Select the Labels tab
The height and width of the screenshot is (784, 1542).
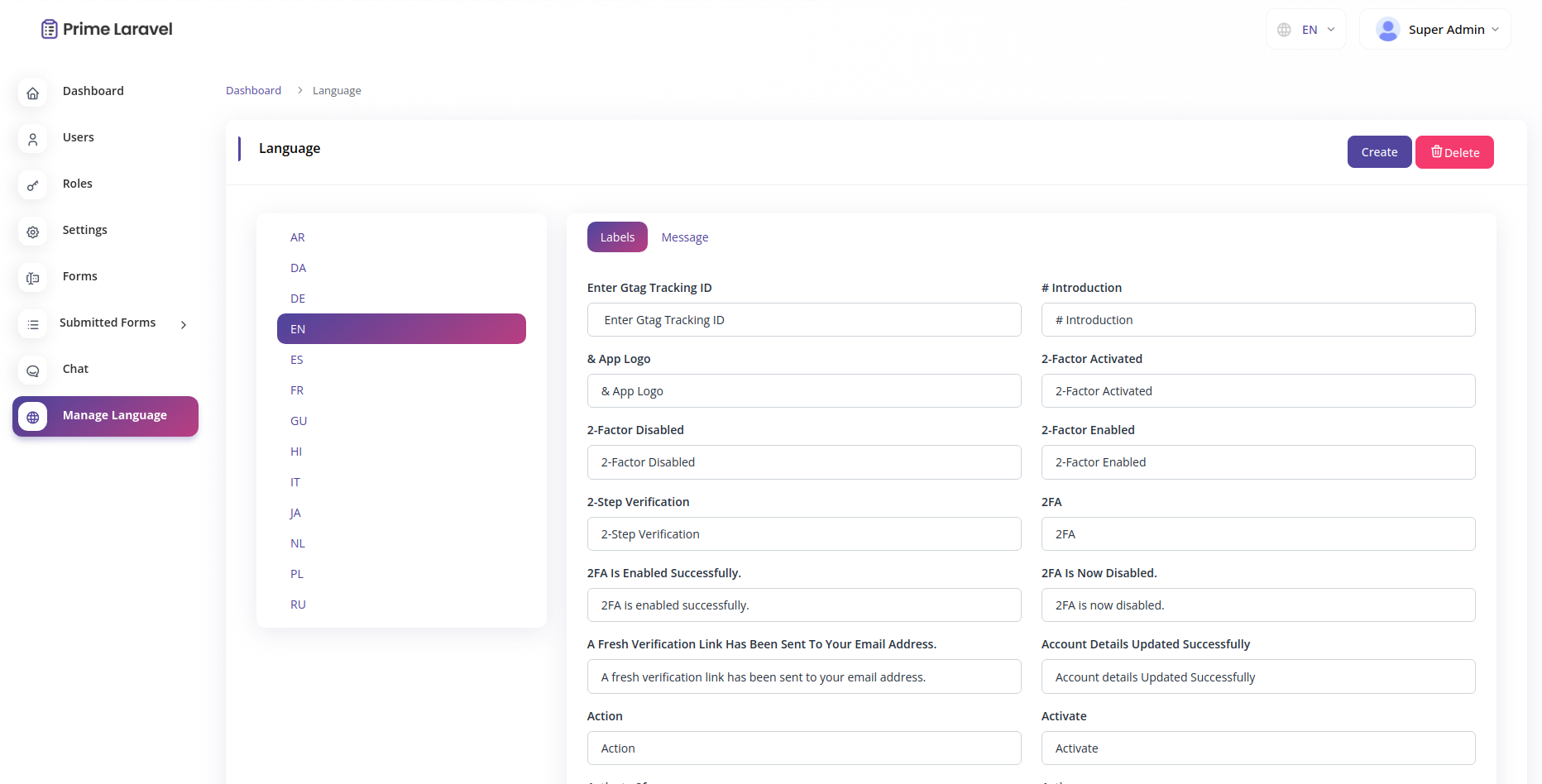617,237
